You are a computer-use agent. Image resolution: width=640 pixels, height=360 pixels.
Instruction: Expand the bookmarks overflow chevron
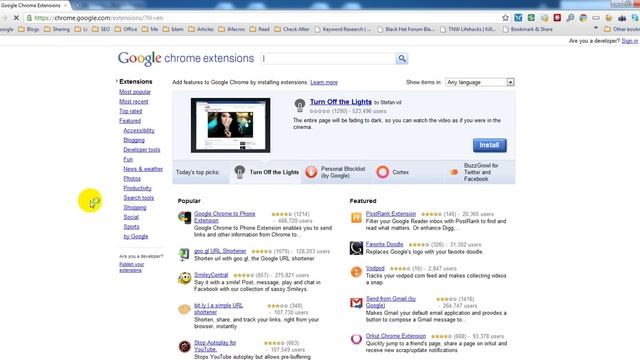596,29
